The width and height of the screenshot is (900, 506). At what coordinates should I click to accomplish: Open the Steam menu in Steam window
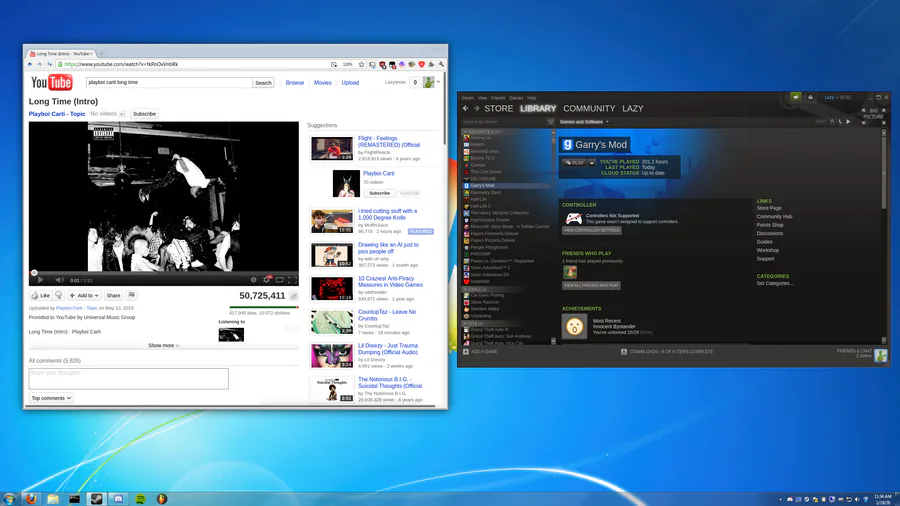pyautogui.click(x=468, y=98)
